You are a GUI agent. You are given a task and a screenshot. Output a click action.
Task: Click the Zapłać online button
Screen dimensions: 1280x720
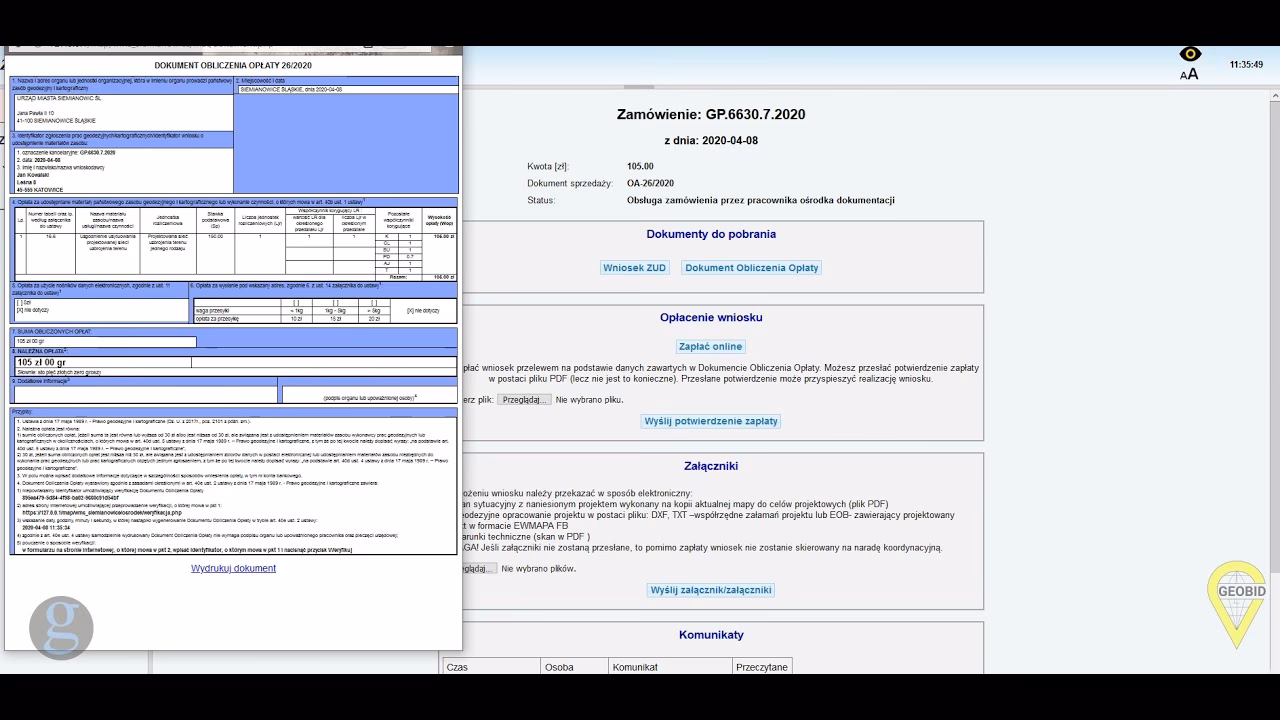[711, 347]
